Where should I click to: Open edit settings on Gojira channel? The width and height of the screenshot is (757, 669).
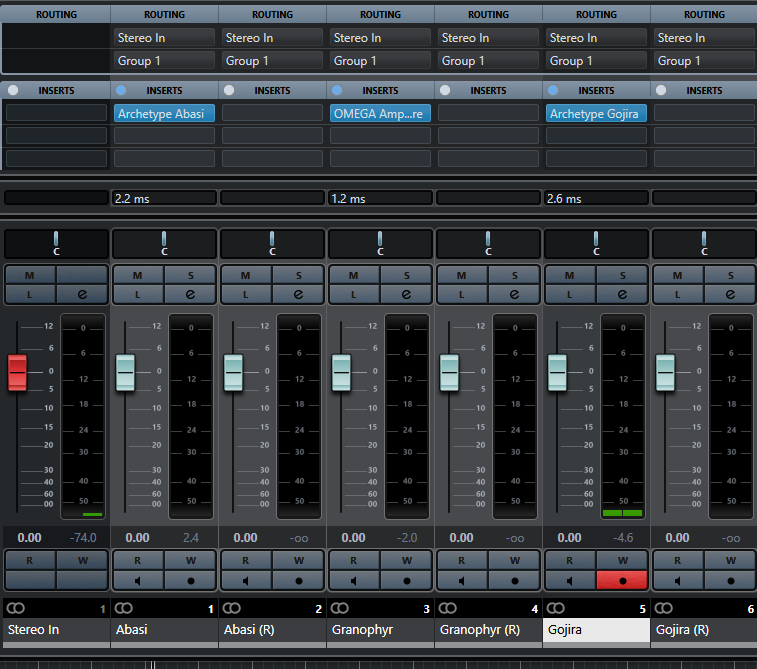622,294
